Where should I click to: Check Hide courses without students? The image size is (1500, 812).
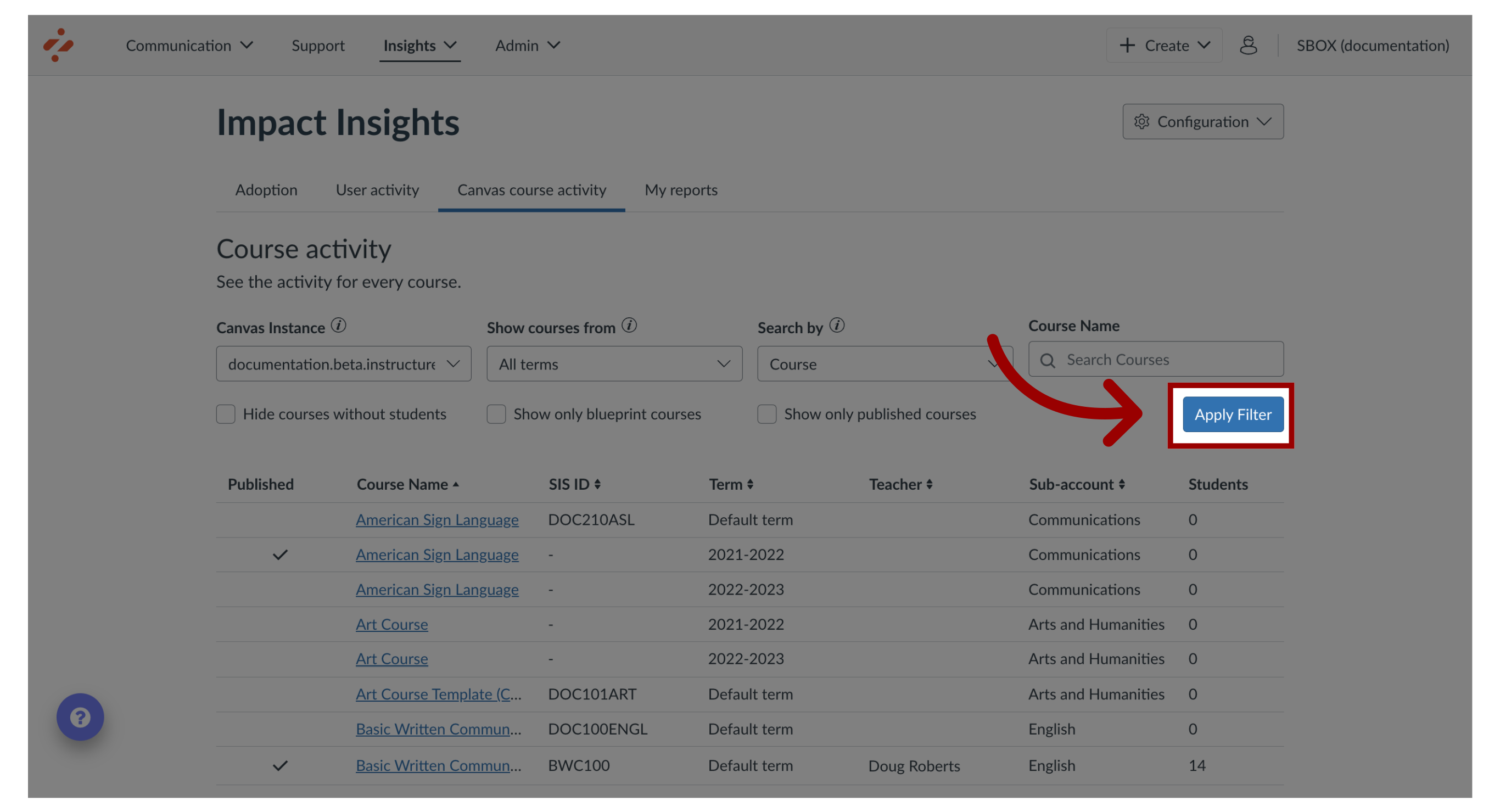click(x=226, y=415)
